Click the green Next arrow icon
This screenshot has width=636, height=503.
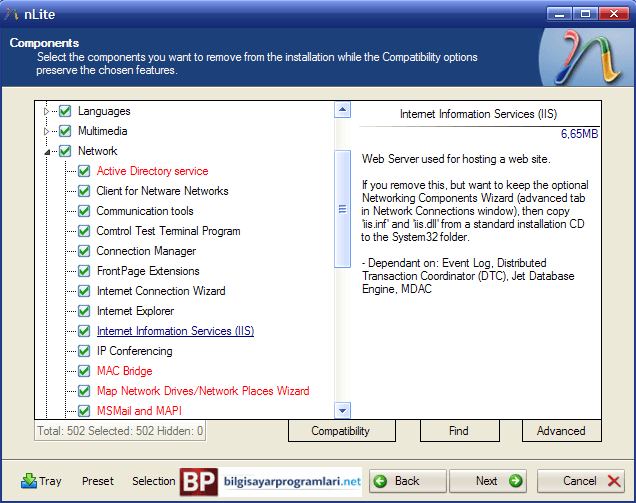click(x=516, y=481)
